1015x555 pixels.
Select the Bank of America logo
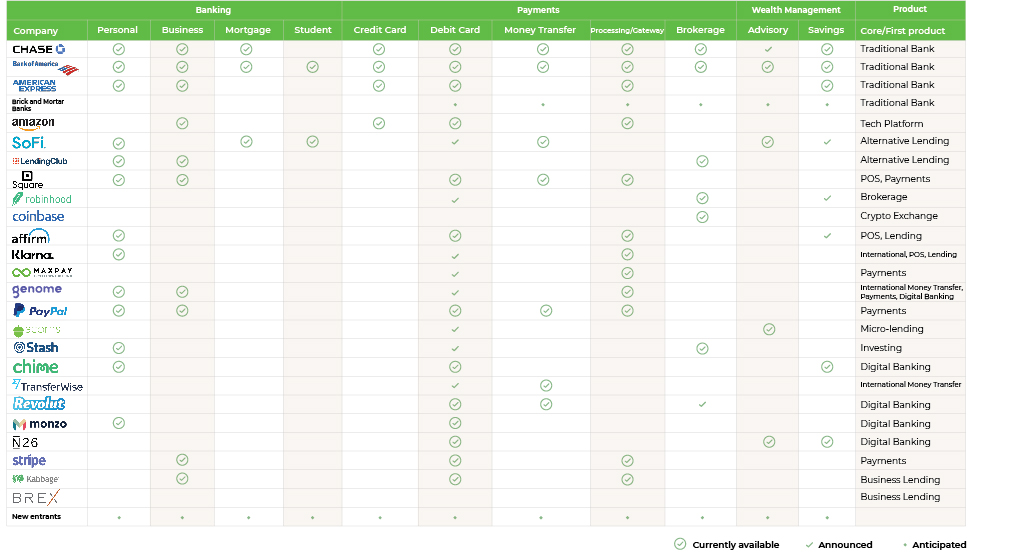pos(45,67)
